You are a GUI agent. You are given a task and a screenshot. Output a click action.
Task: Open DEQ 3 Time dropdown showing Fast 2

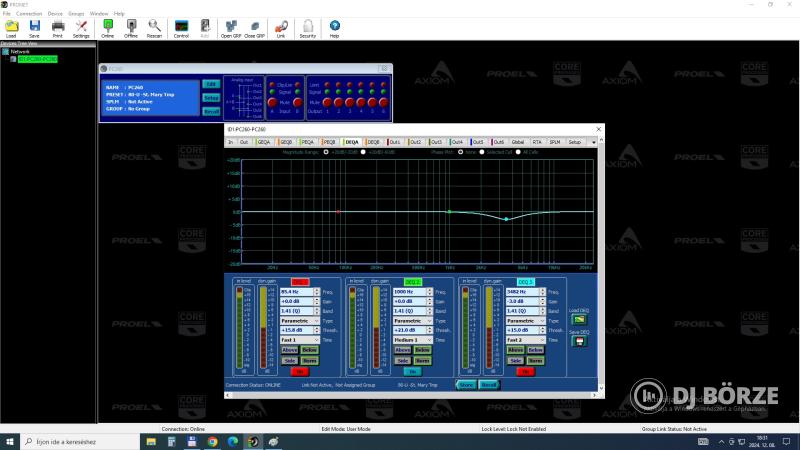coord(526,340)
